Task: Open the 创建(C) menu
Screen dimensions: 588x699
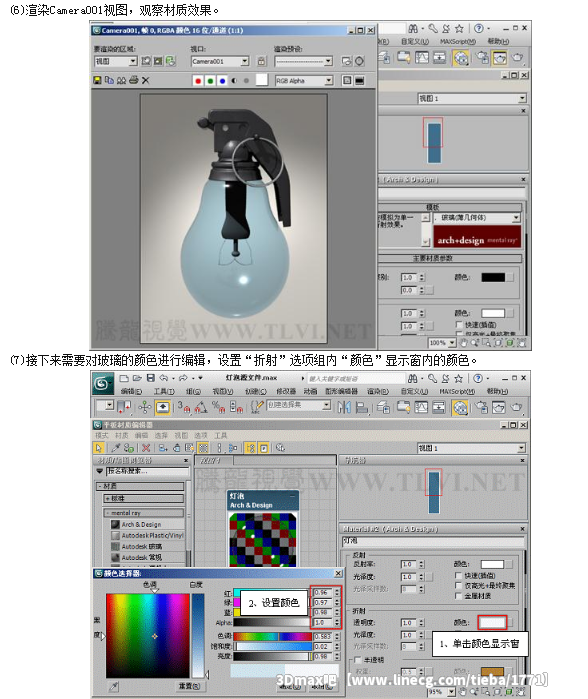Action: tap(255, 391)
